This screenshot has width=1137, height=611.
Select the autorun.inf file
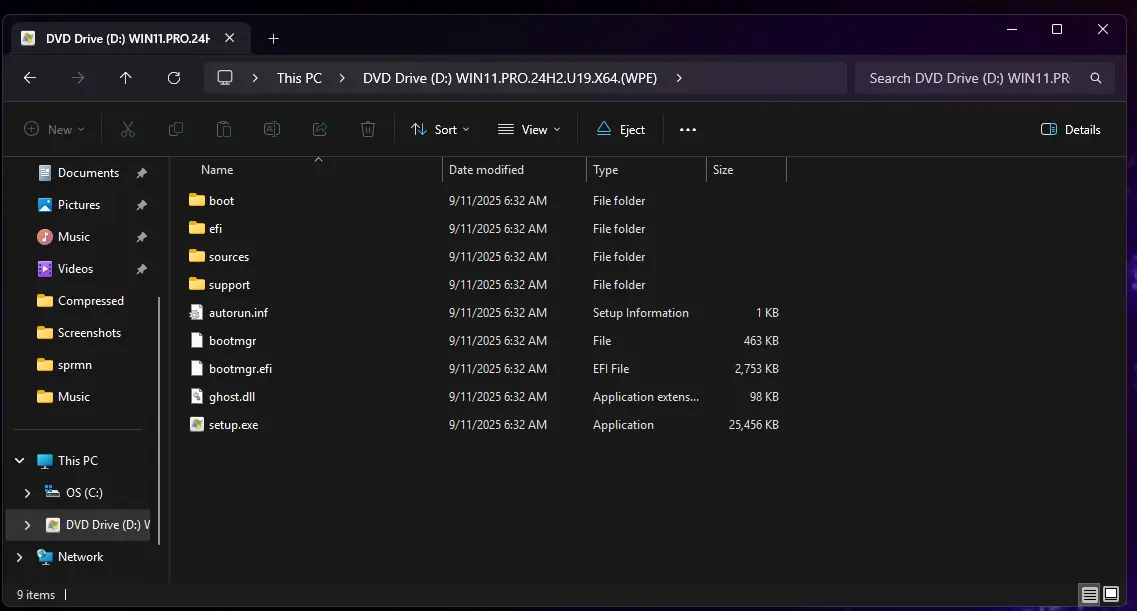[238, 312]
